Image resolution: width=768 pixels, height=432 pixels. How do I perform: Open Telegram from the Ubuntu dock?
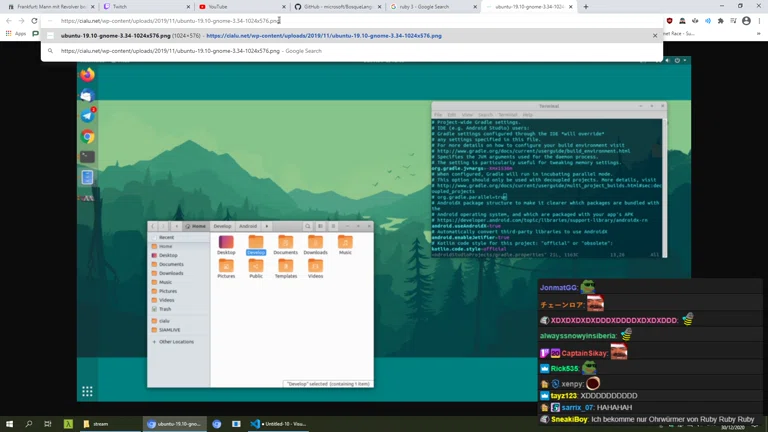87,116
